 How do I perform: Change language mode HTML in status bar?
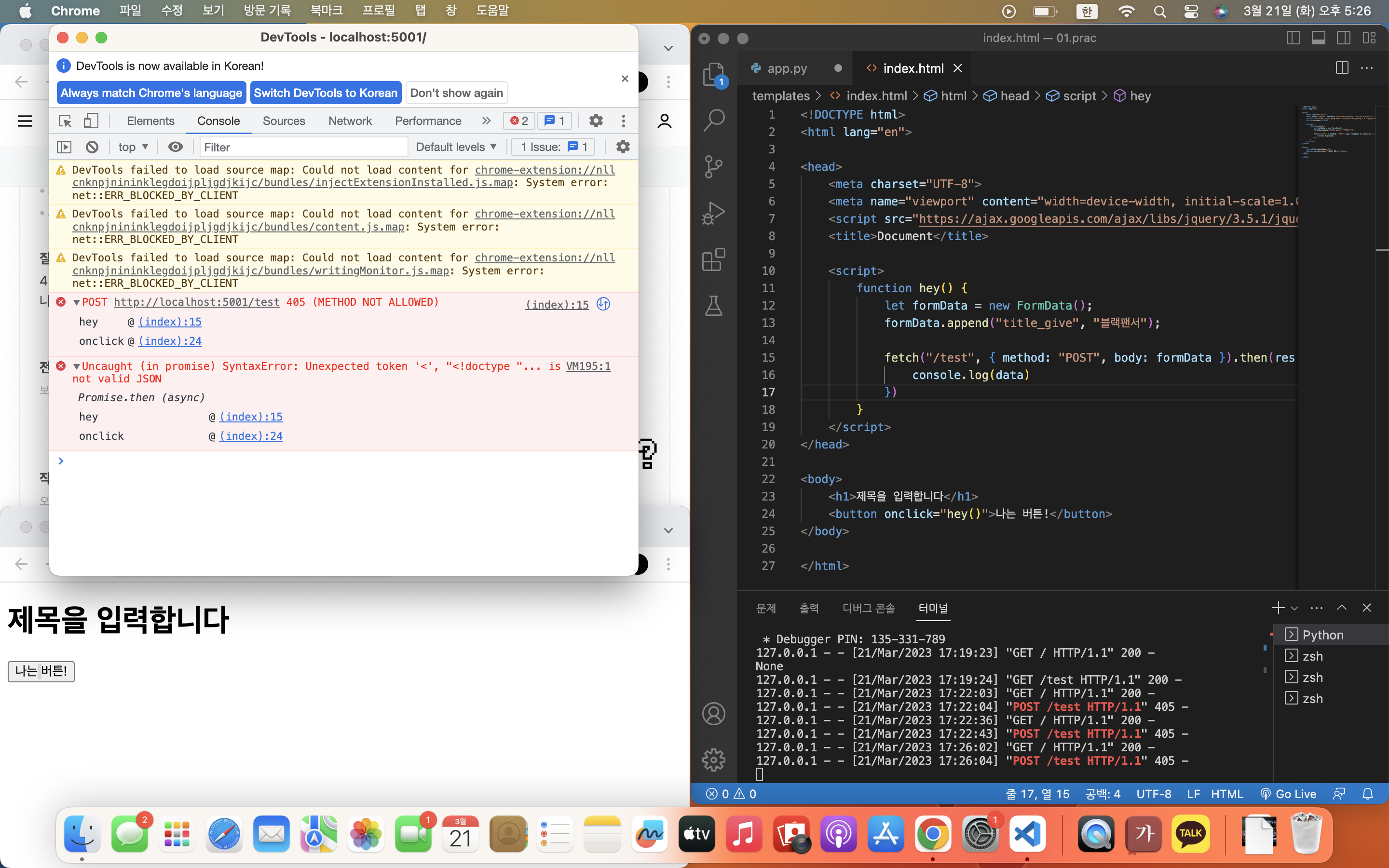coord(1226,793)
